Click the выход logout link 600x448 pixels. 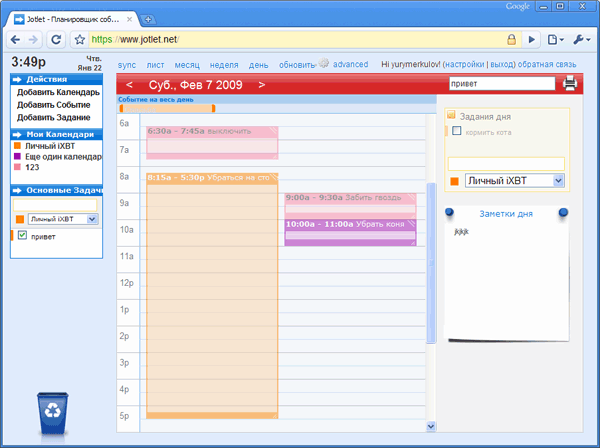coord(502,64)
